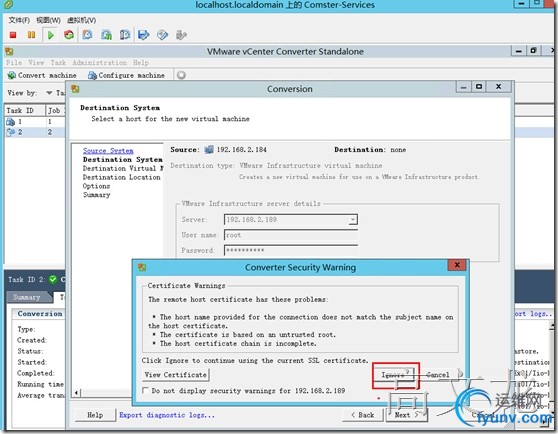Open the Converter Task menu
The height and width of the screenshot is (434, 558).
58,63
